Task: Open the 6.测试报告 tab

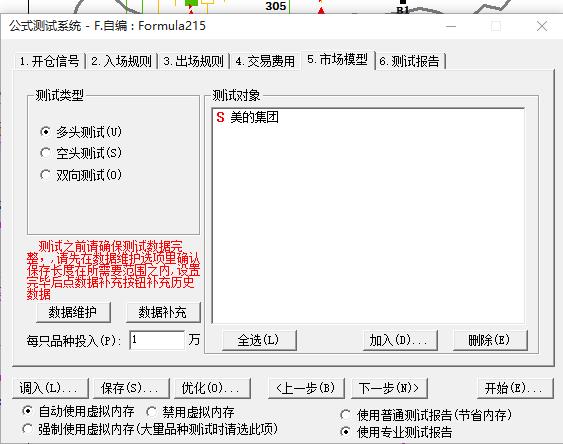Action: pos(409,61)
